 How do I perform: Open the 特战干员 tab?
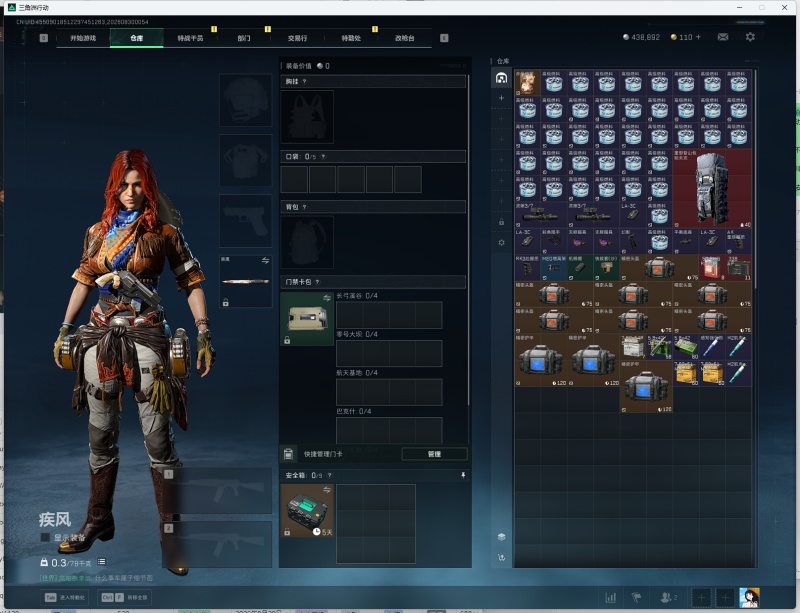coord(190,38)
